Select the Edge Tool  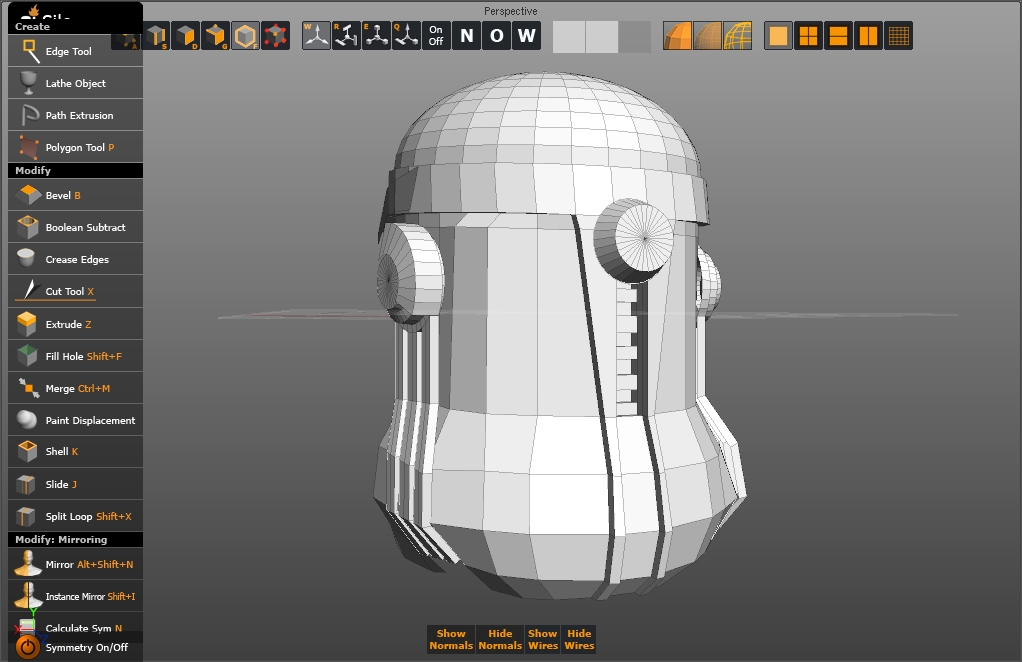75,51
